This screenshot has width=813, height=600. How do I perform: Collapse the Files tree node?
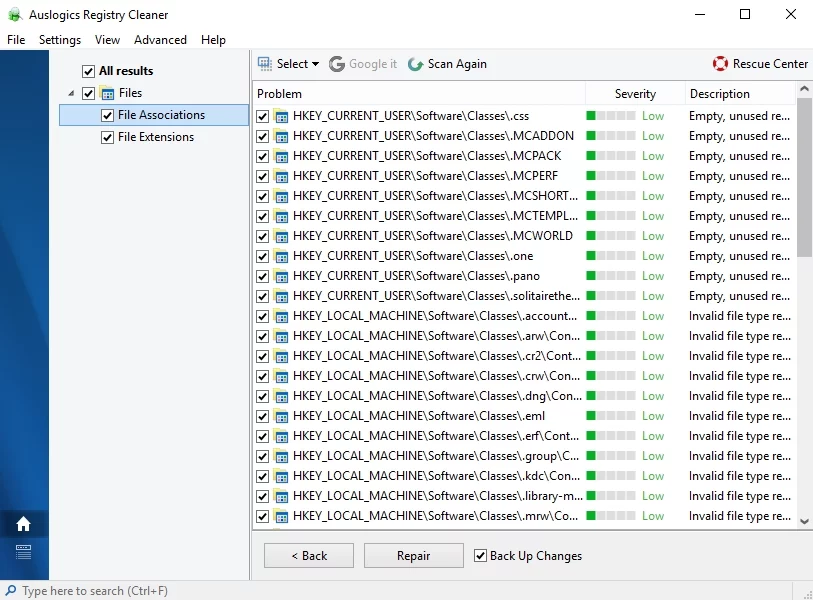(x=71, y=93)
